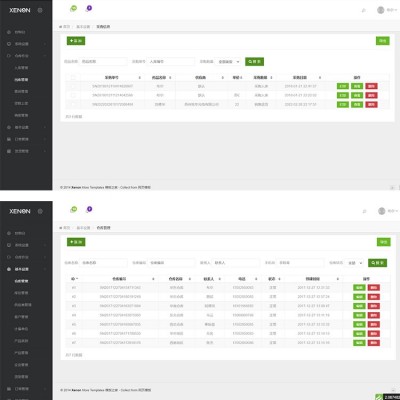Tick the checkbox of the first SN2018 table row

(73, 86)
